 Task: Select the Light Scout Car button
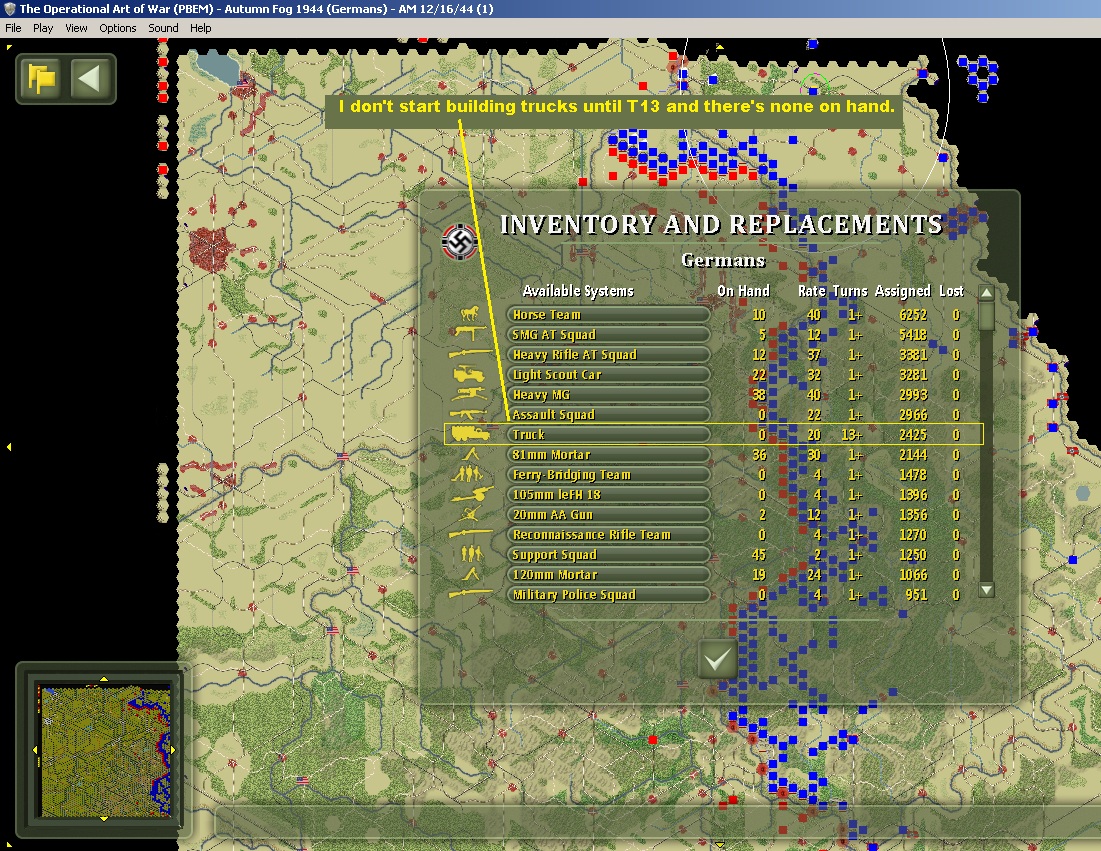[x=608, y=374]
